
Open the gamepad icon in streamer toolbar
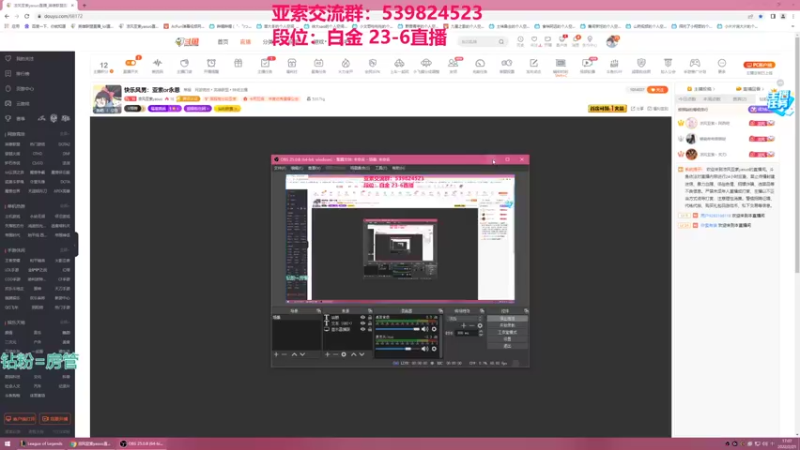click(695, 63)
